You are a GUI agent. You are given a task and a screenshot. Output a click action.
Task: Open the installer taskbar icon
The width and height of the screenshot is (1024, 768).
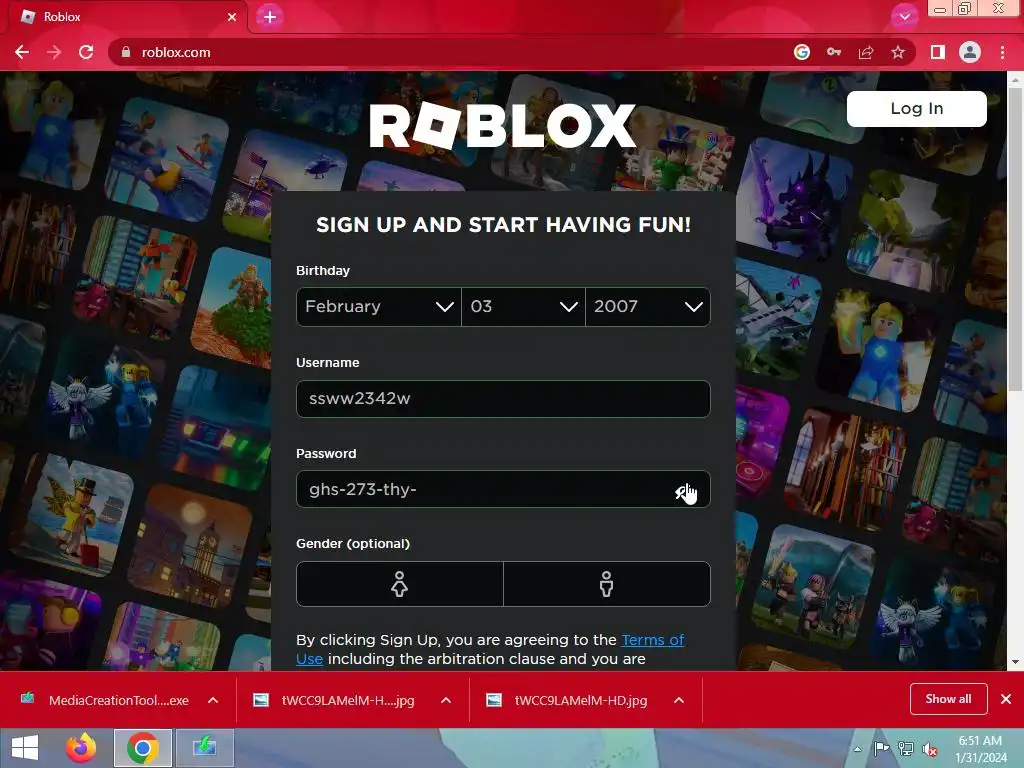point(204,748)
